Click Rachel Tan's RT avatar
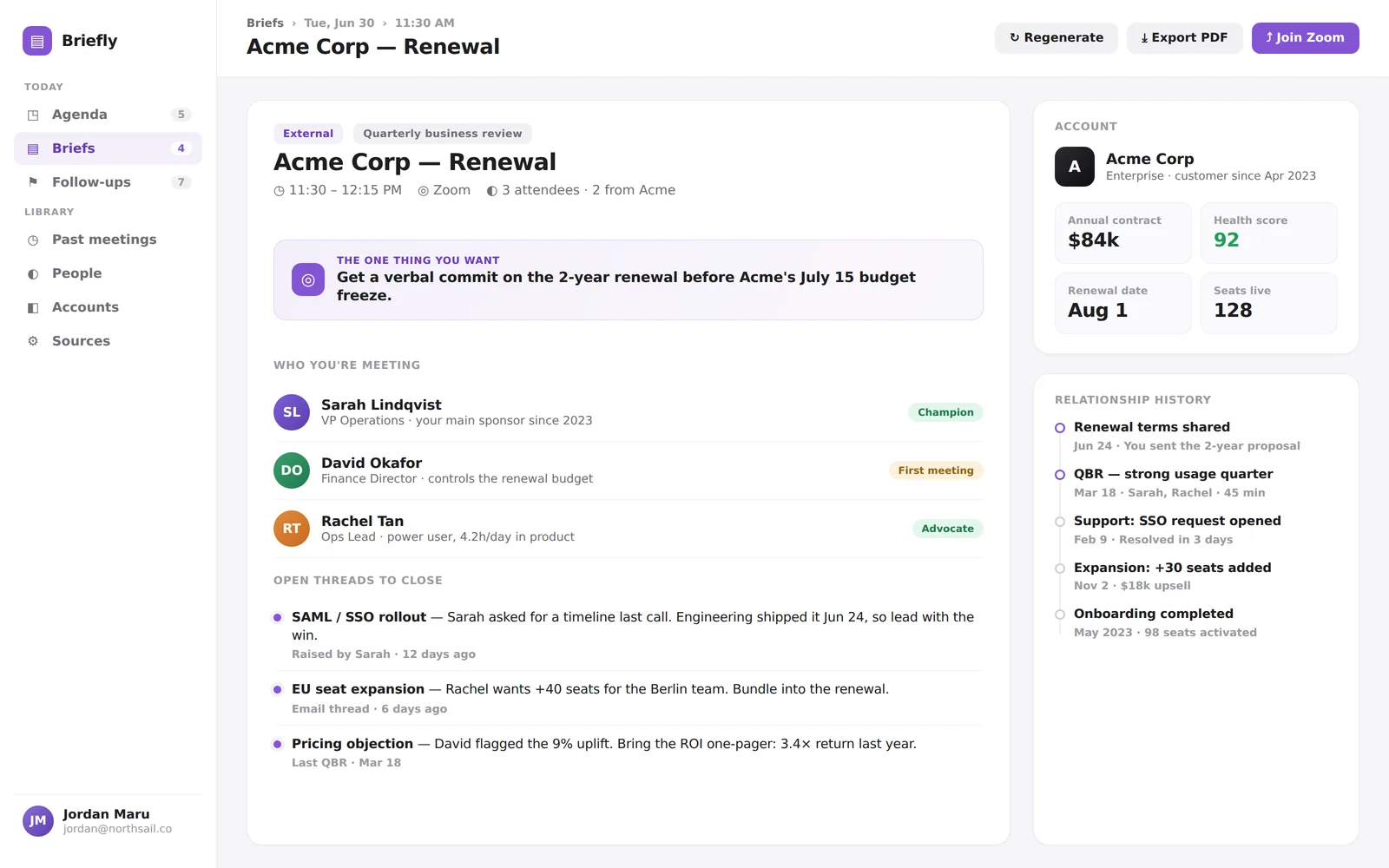 (x=292, y=529)
